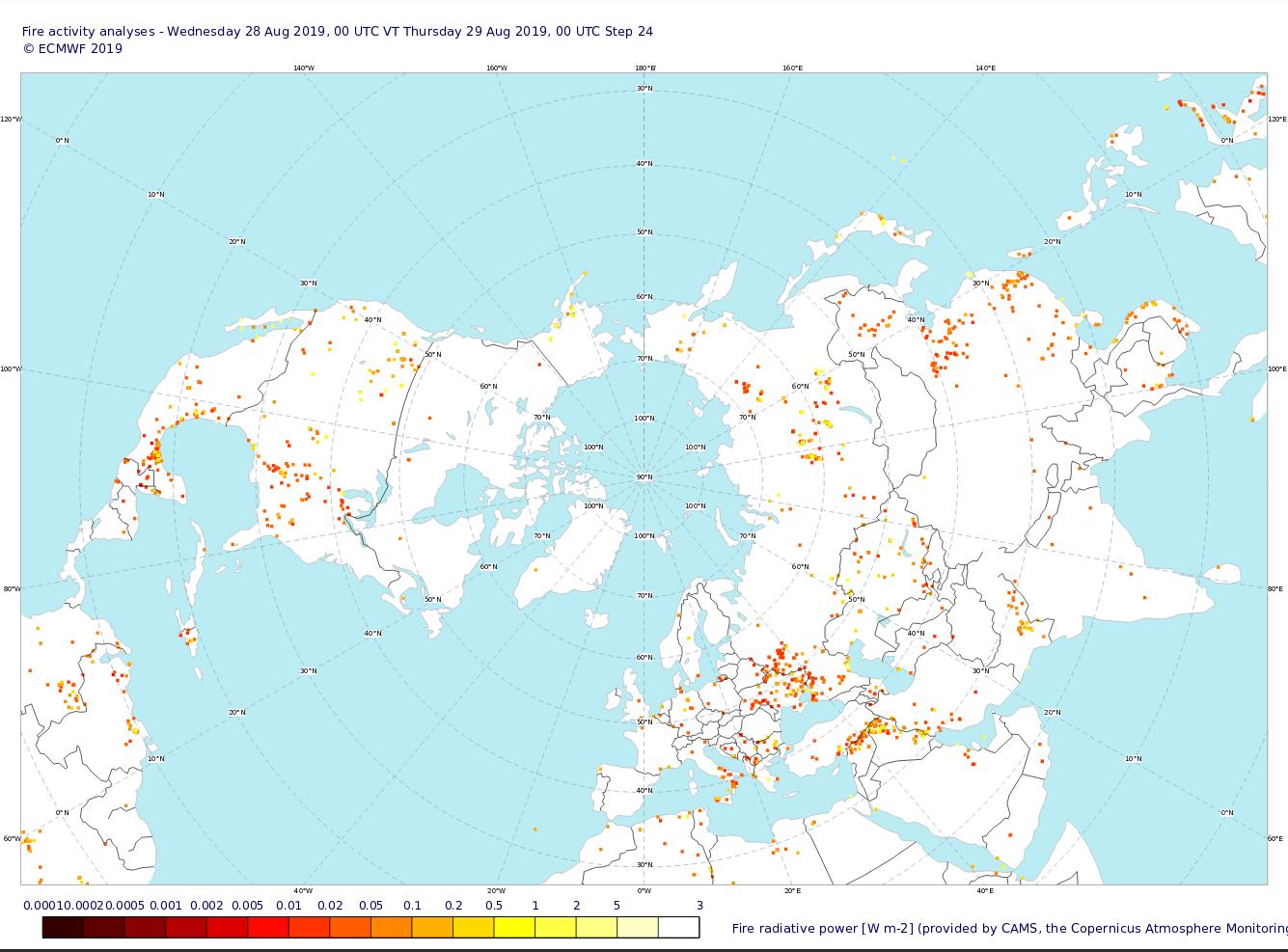
Task: Click the '© ECMWF 2019' copyright text
Action: [72, 48]
